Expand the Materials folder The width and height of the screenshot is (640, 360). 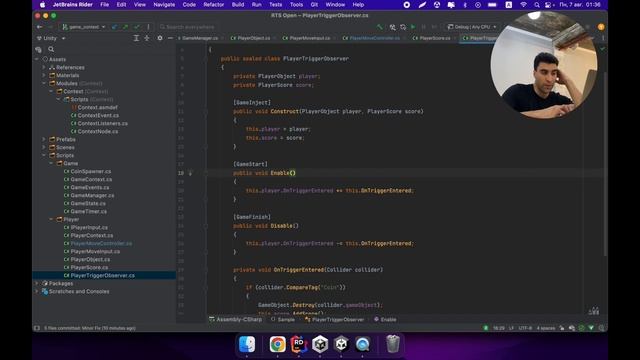pos(44,76)
